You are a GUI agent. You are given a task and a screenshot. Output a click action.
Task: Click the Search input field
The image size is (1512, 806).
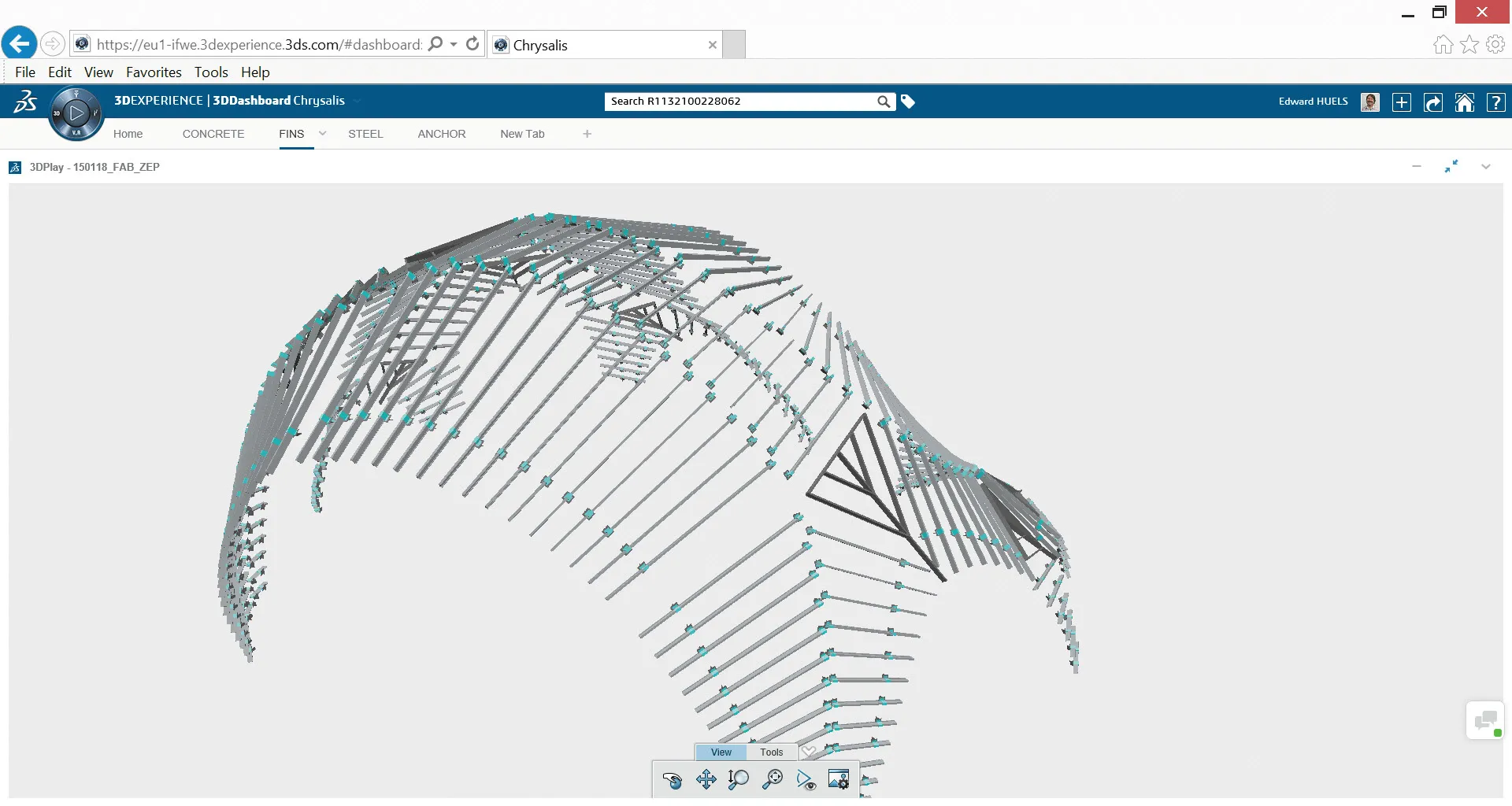pyautogui.click(x=740, y=102)
